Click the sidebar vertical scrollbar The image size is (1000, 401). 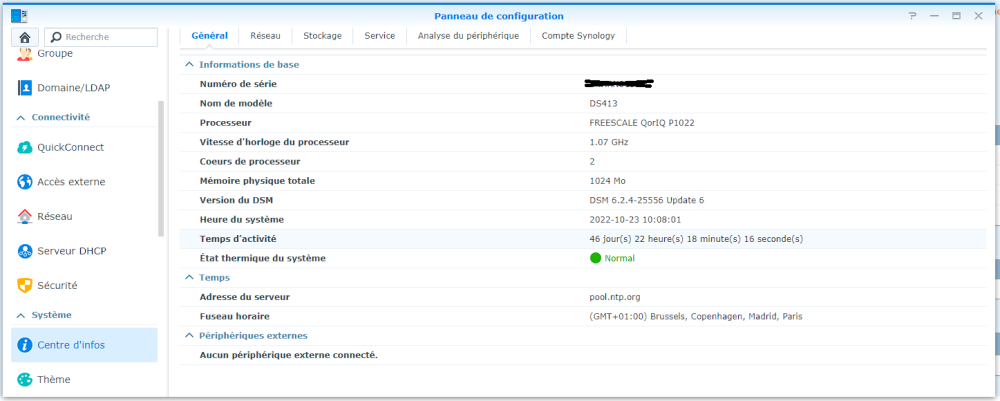click(x=161, y=169)
